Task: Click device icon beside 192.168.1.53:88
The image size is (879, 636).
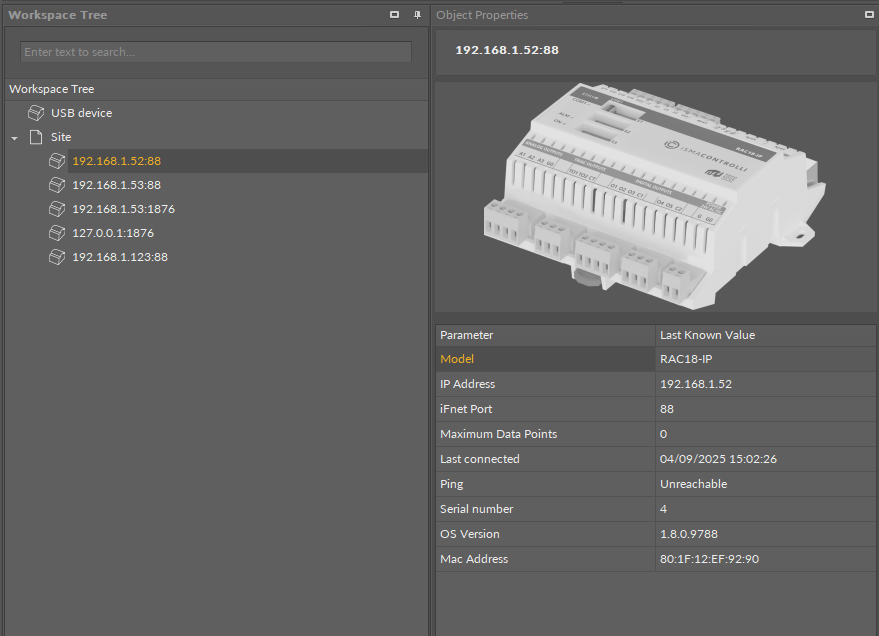Action: [57, 185]
